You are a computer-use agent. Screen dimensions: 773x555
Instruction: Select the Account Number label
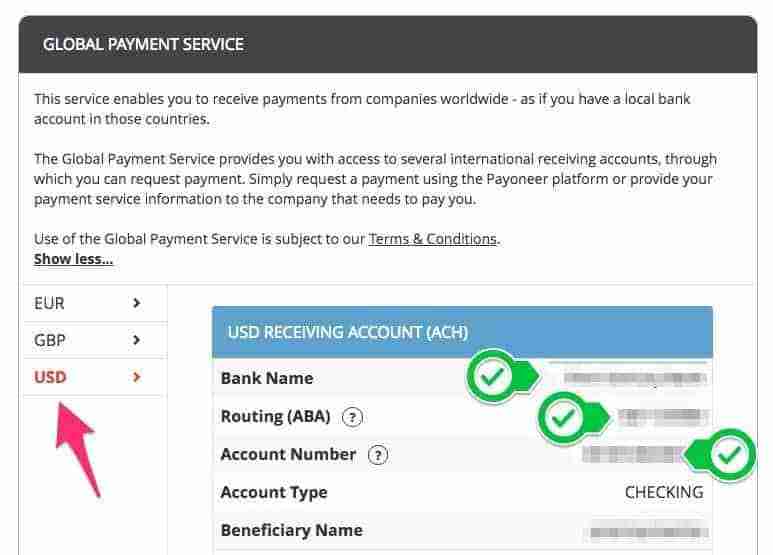point(288,454)
